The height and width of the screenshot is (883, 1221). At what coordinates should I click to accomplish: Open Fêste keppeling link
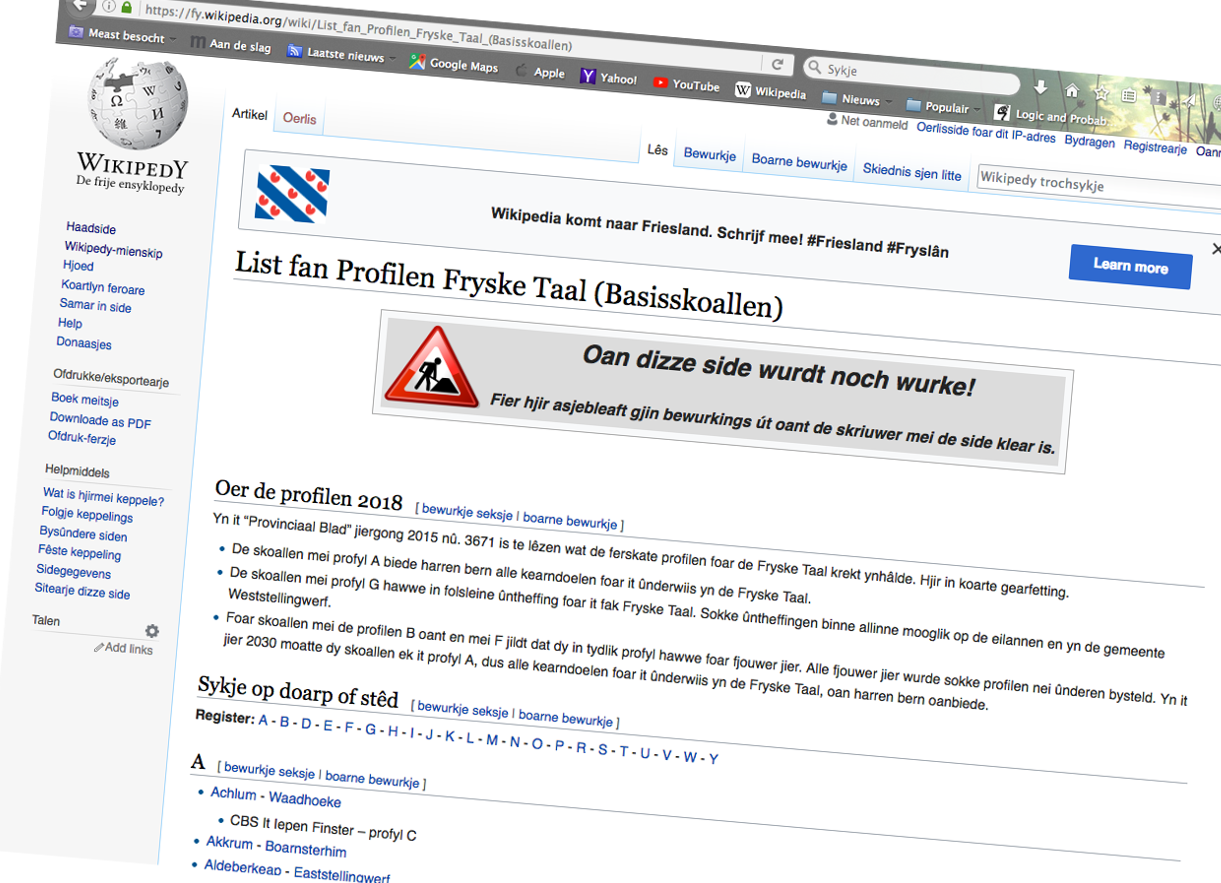pyautogui.click(x=79, y=552)
